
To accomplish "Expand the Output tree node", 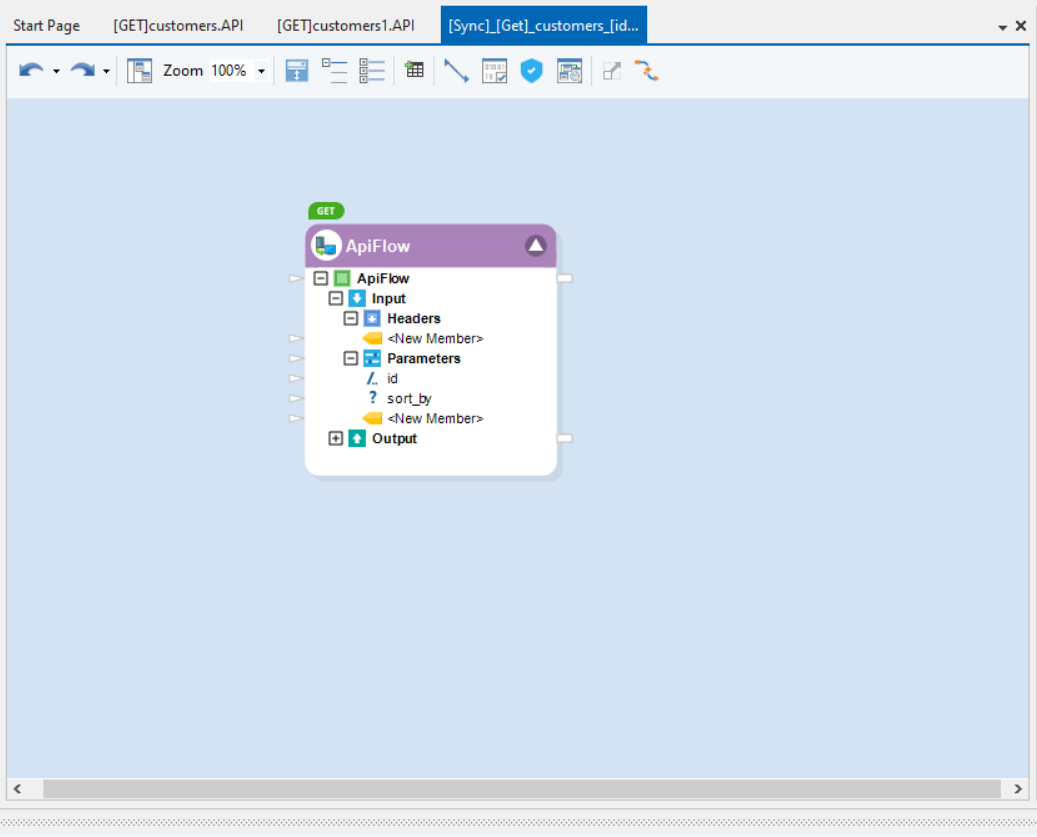I will point(336,439).
